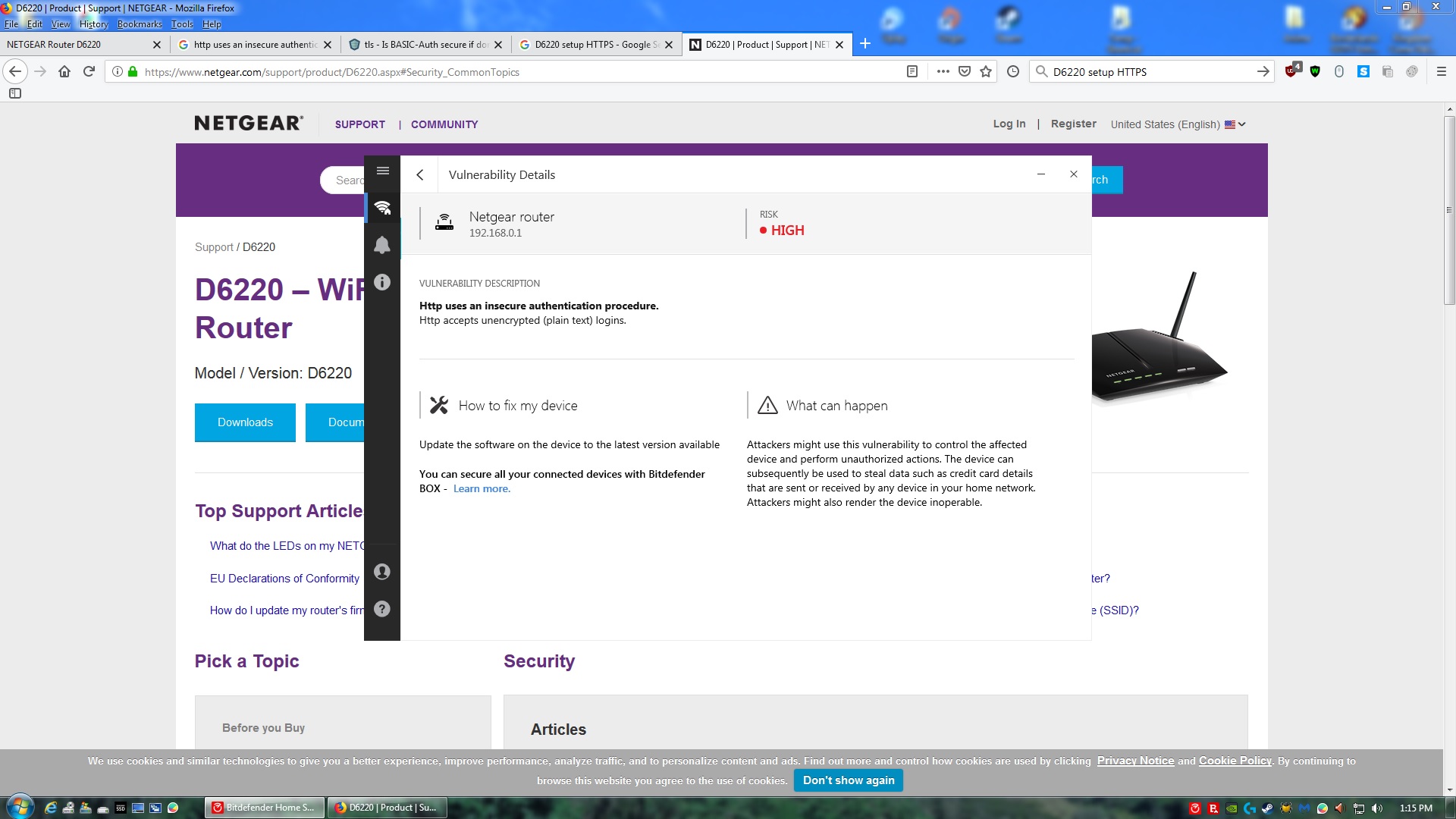Viewport: 1456px width, 819px height.
Task: Open the Bookmarks menu
Action: click(x=140, y=24)
